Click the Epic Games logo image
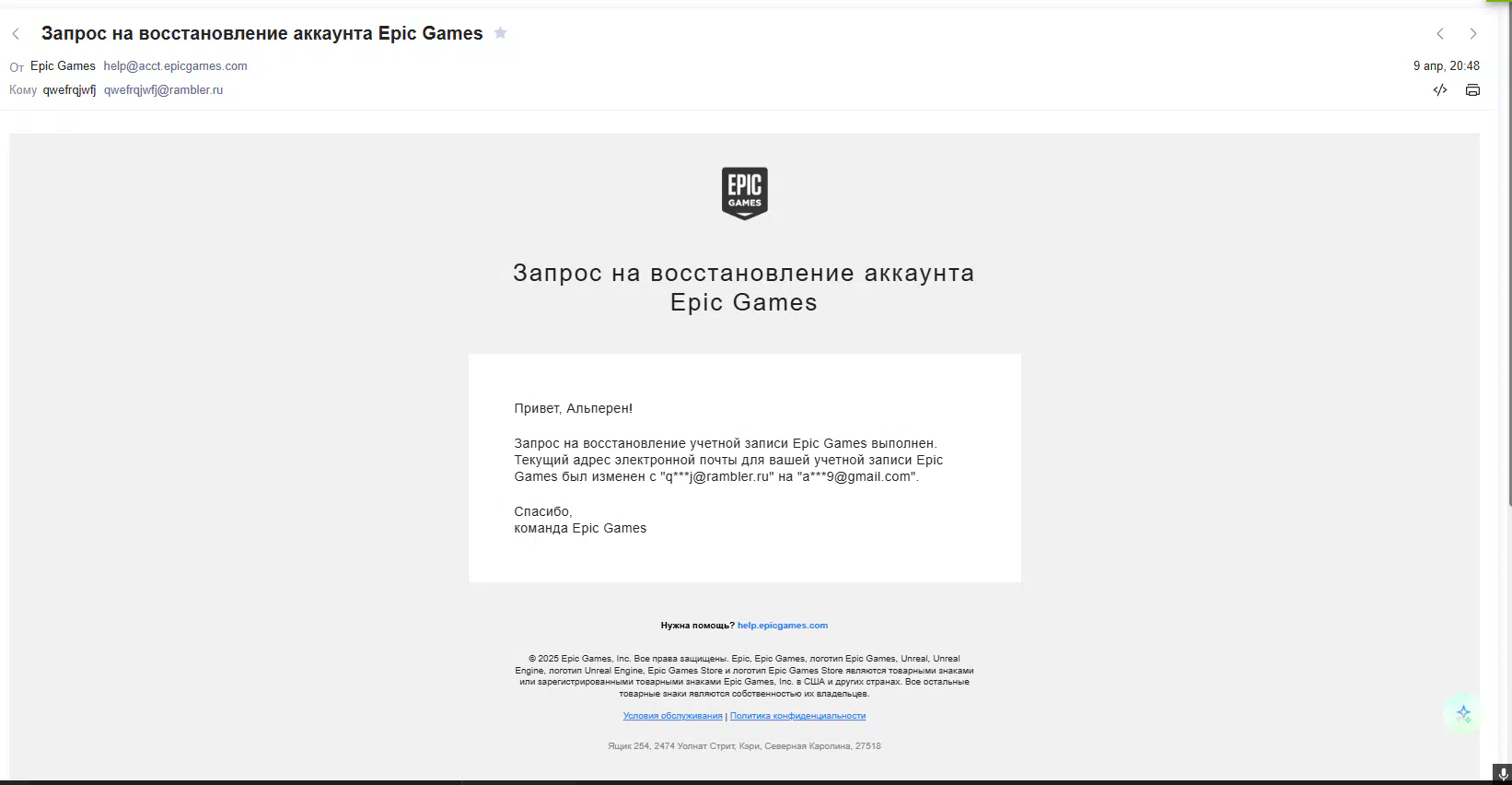Image resolution: width=1512 pixels, height=785 pixels. click(744, 193)
